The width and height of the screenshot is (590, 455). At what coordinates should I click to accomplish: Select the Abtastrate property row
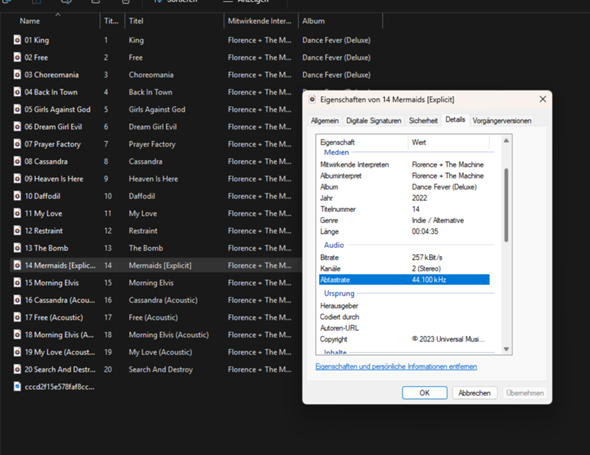click(x=404, y=280)
